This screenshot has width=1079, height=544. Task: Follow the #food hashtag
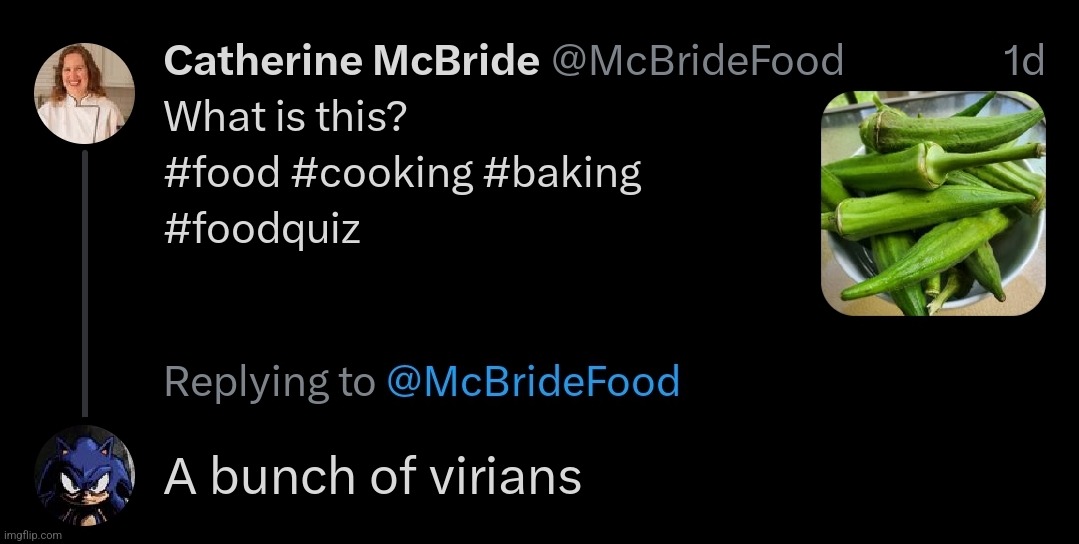click(221, 174)
